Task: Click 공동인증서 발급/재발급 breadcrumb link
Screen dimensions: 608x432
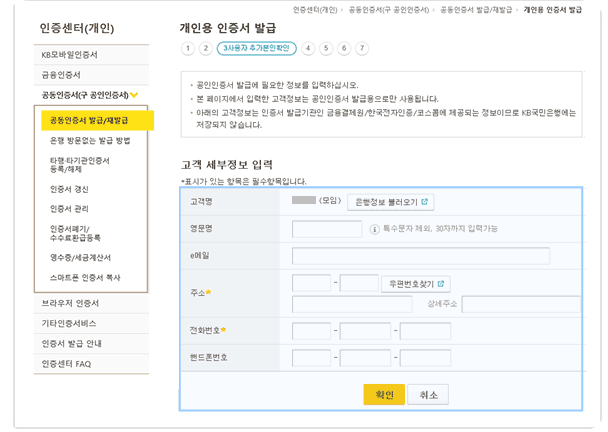Action: pyautogui.click(x=476, y=10)
